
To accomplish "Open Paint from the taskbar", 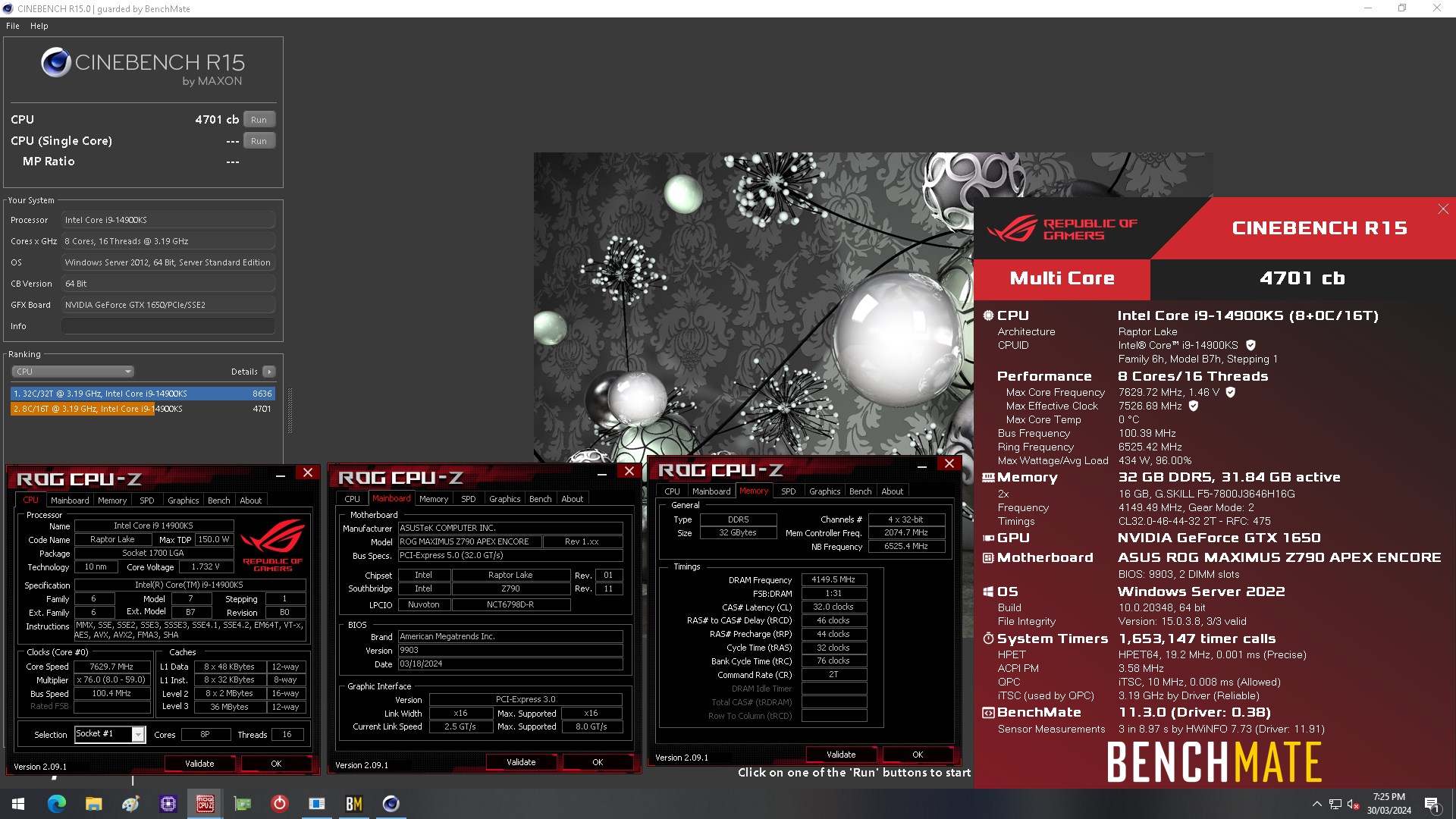I will 130,804.
